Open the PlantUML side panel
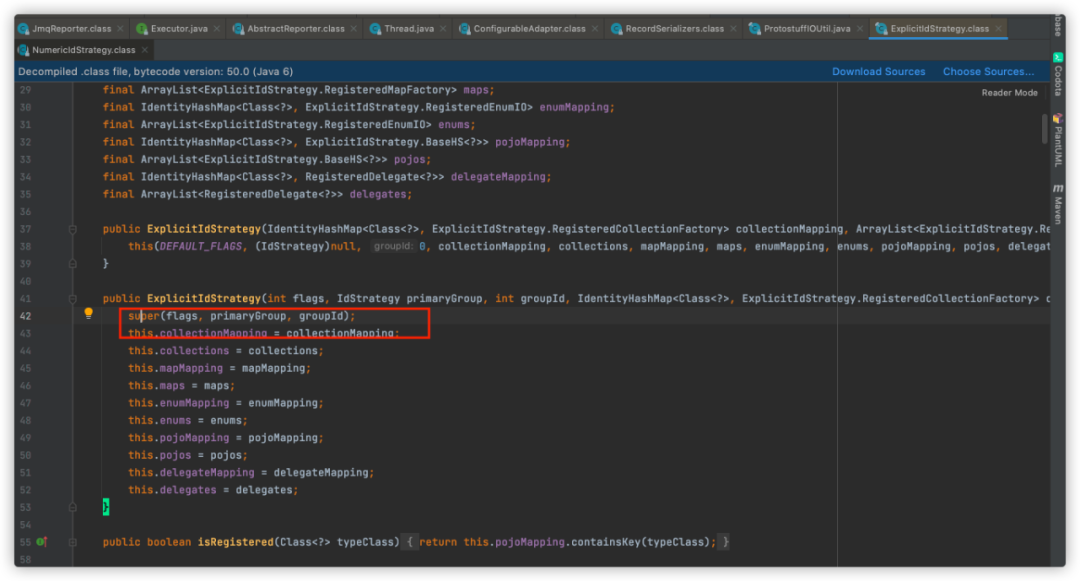 1058,141
